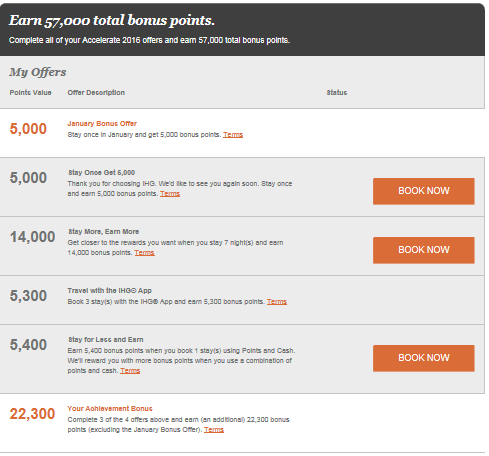Open Terms link for Achievement Bonus
Viewport: 489px width, 456px height.
click(x=214, y=430)
